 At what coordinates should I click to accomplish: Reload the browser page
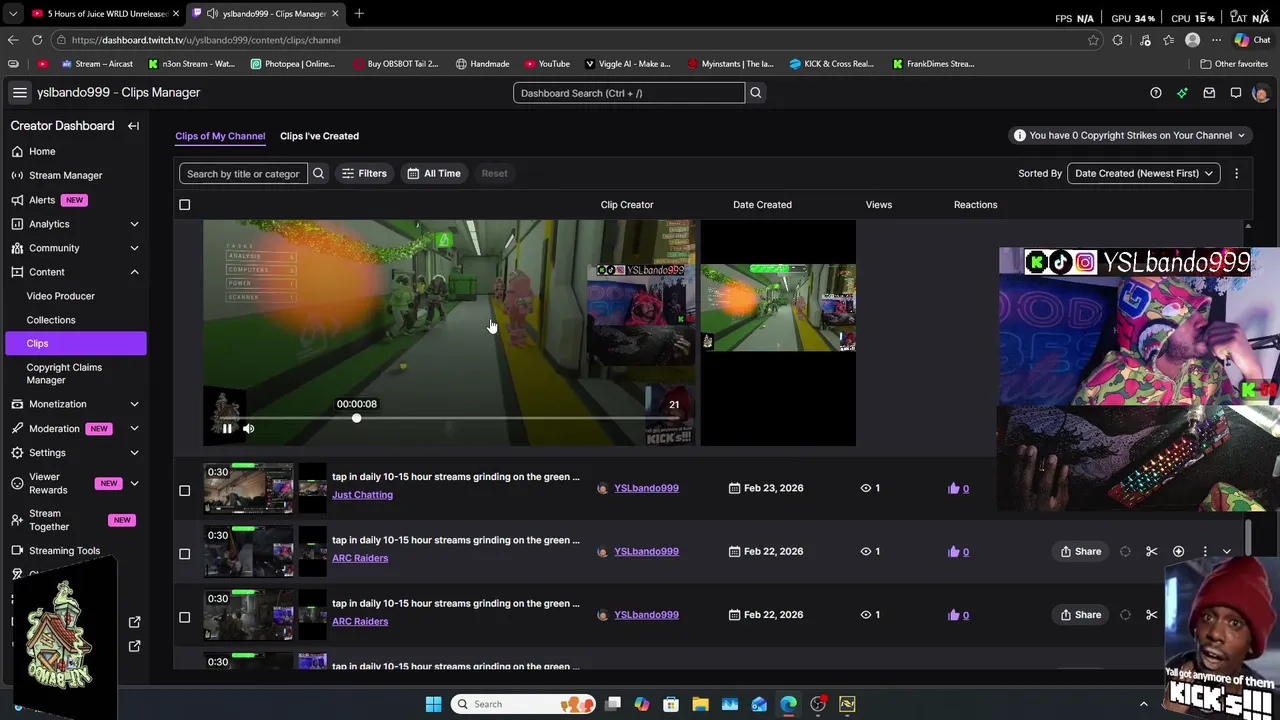click(x=37, y=40)
